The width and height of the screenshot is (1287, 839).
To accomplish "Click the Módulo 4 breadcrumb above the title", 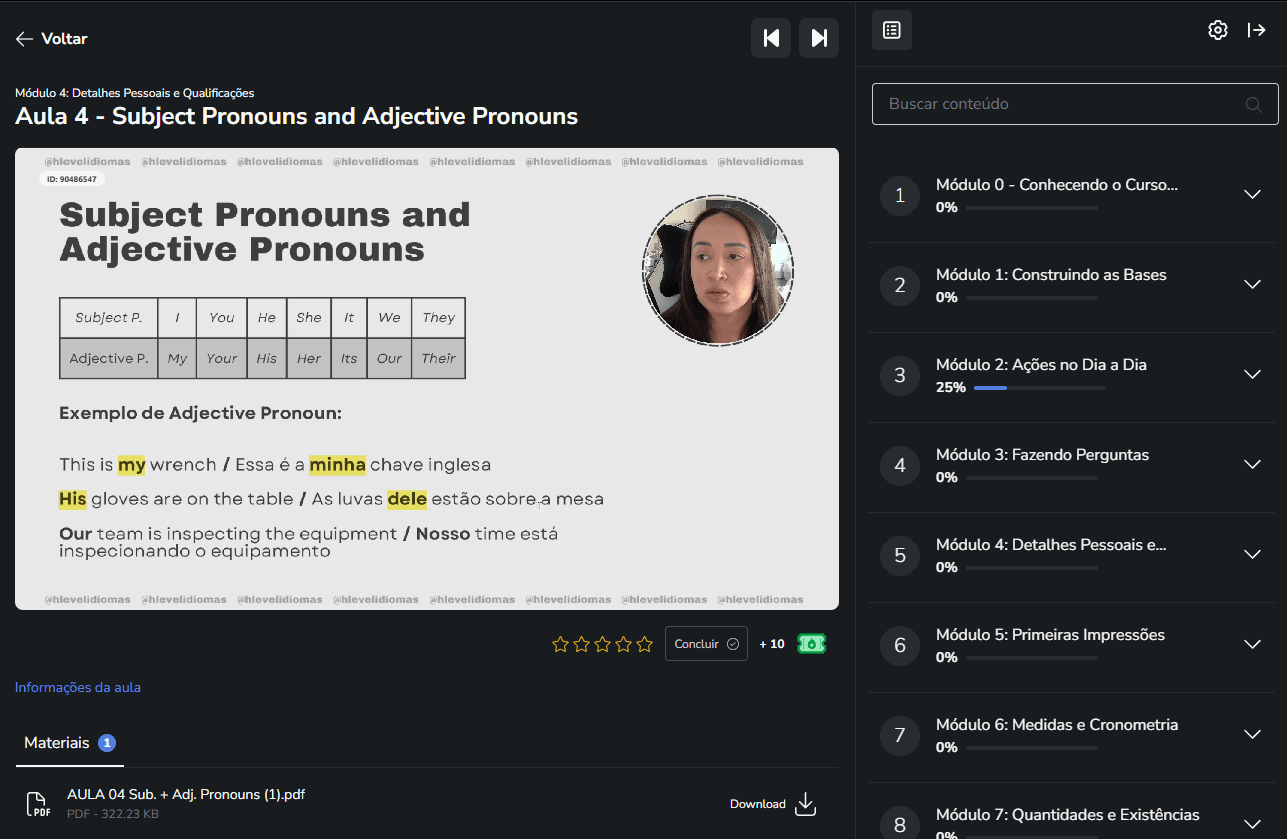I will (134, 93).
